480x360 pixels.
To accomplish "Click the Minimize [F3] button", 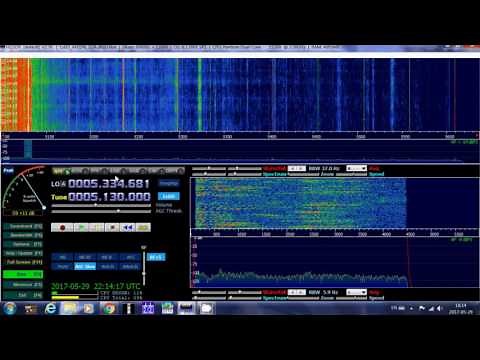I will [x=23, y=285].
